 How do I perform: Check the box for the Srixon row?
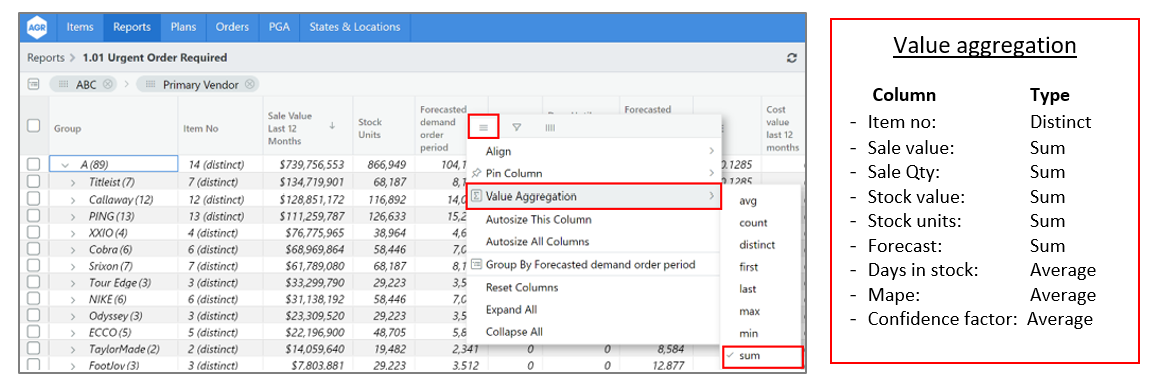click(33, 266)
